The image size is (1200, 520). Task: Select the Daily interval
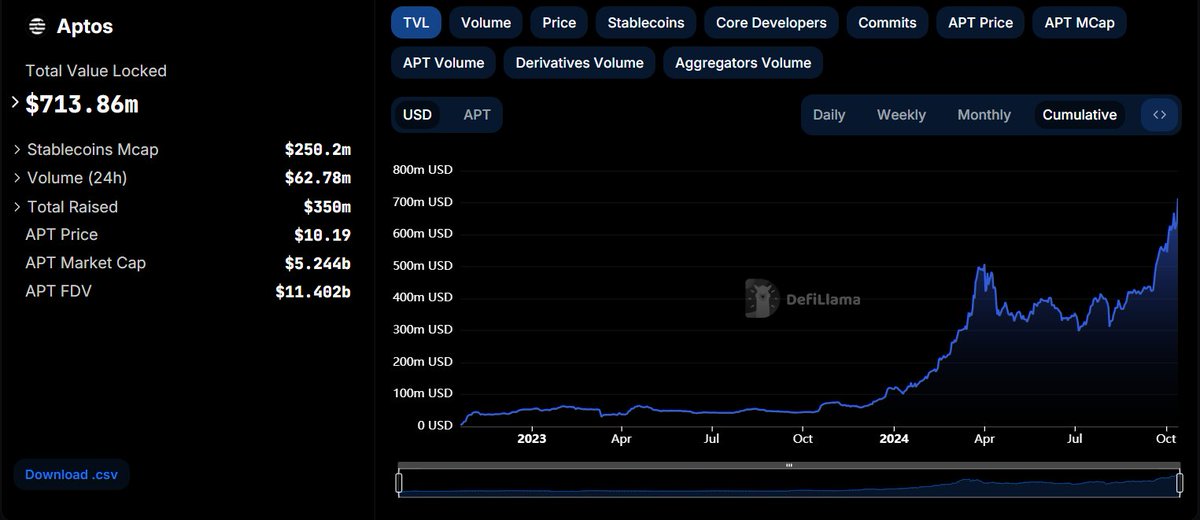[829, 115]
